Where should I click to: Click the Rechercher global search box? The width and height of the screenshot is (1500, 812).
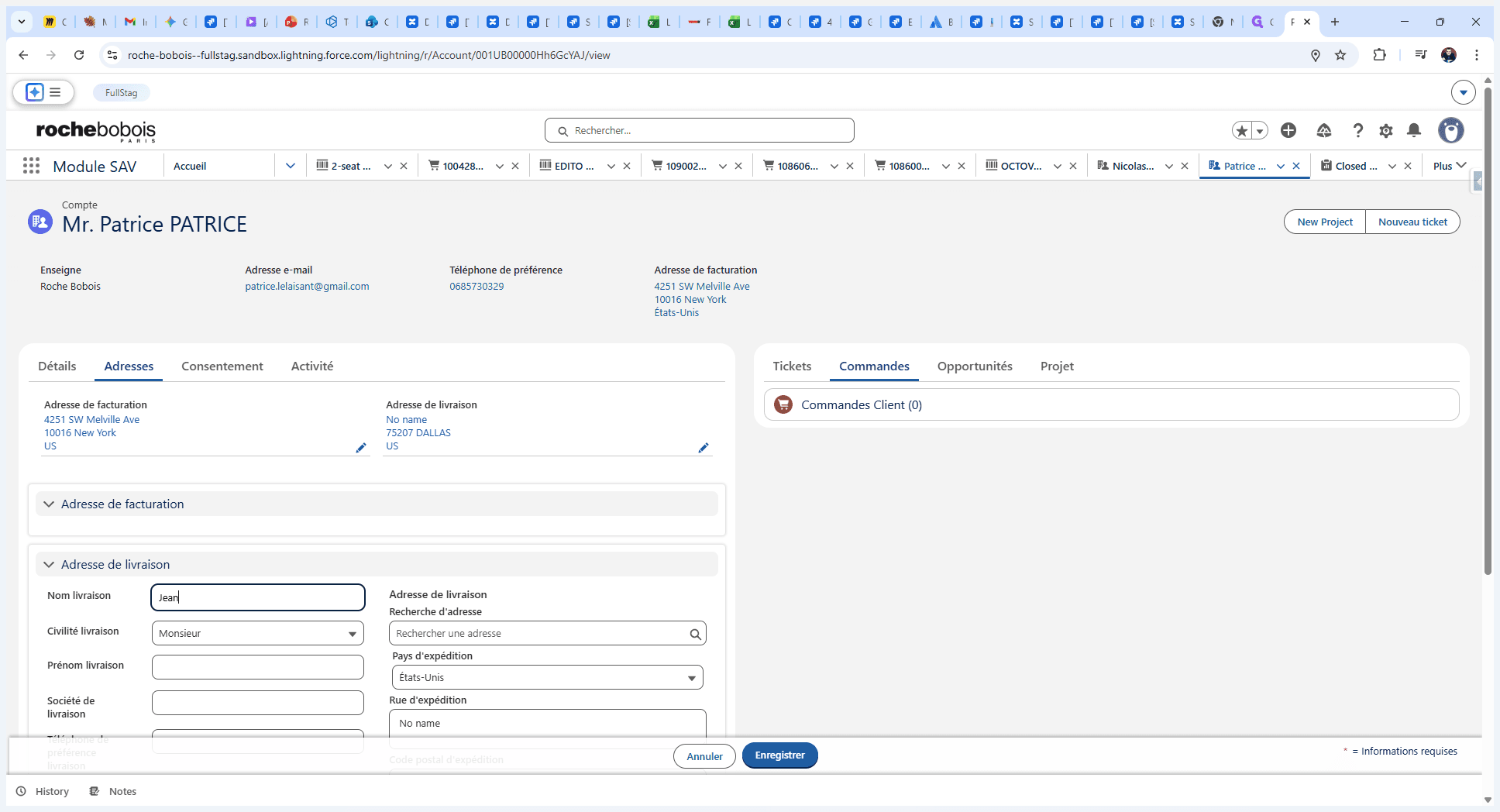(700, 130)
